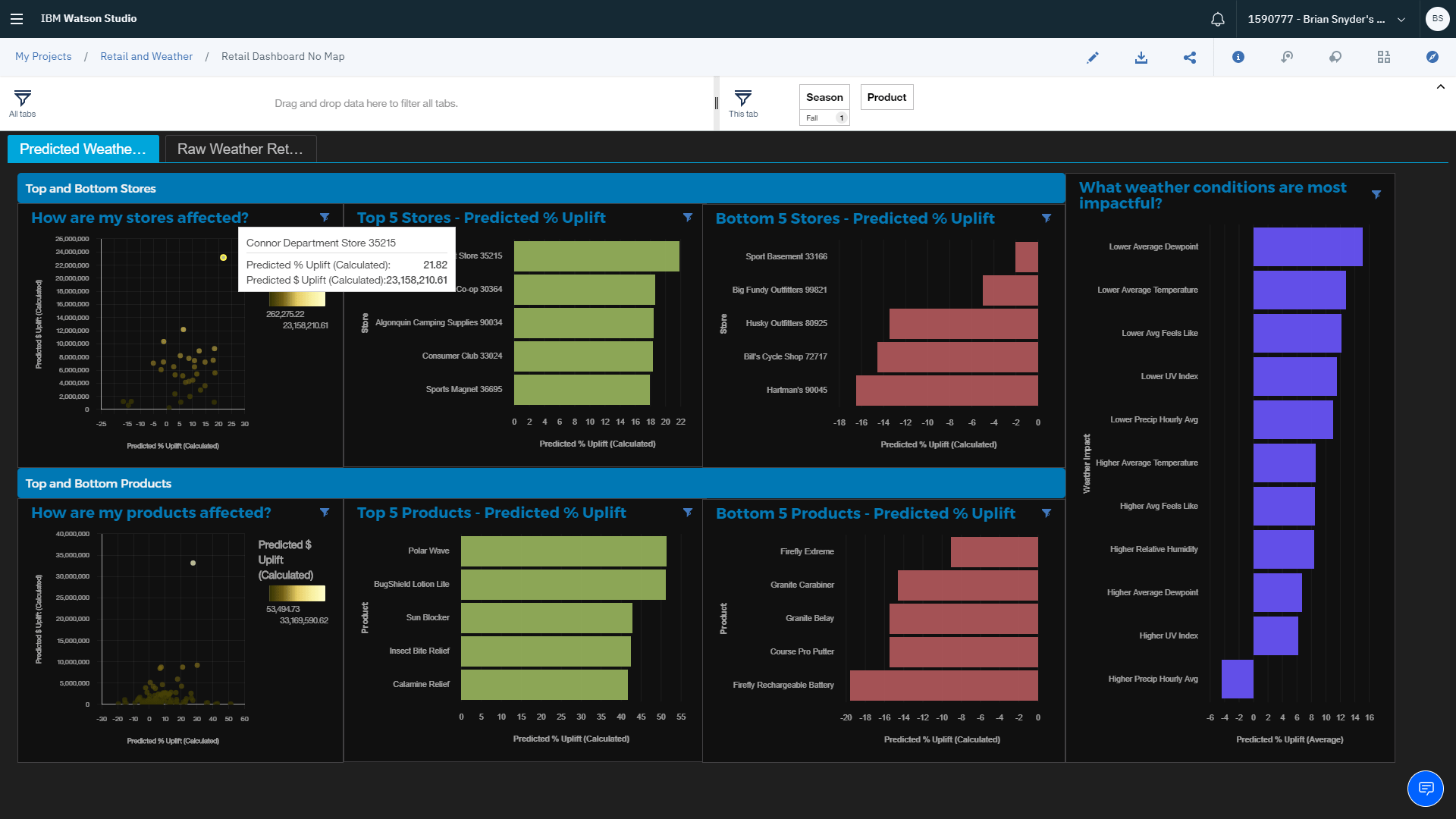Switch to the Raw Weather Ret tab
The width and height of the screenshot is (1456, 819).
pyautogui.click(x=237, y=149)
